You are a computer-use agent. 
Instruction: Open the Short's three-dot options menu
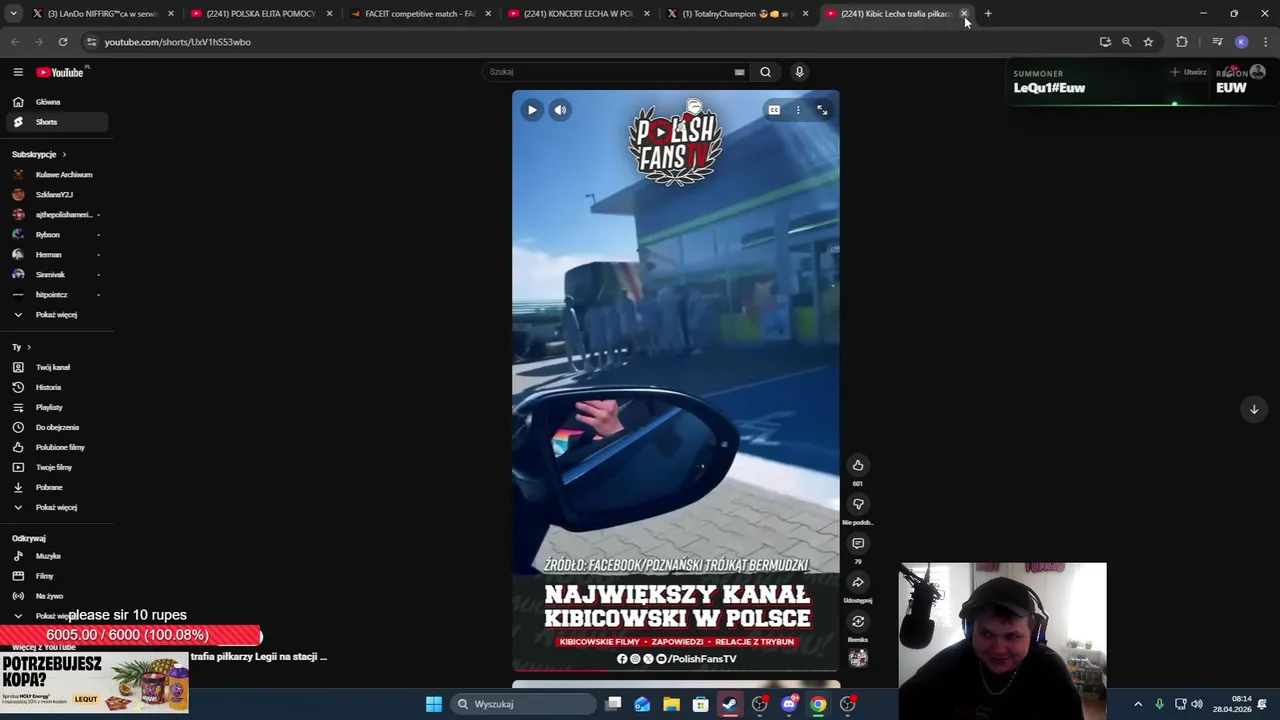pos(798,110)
